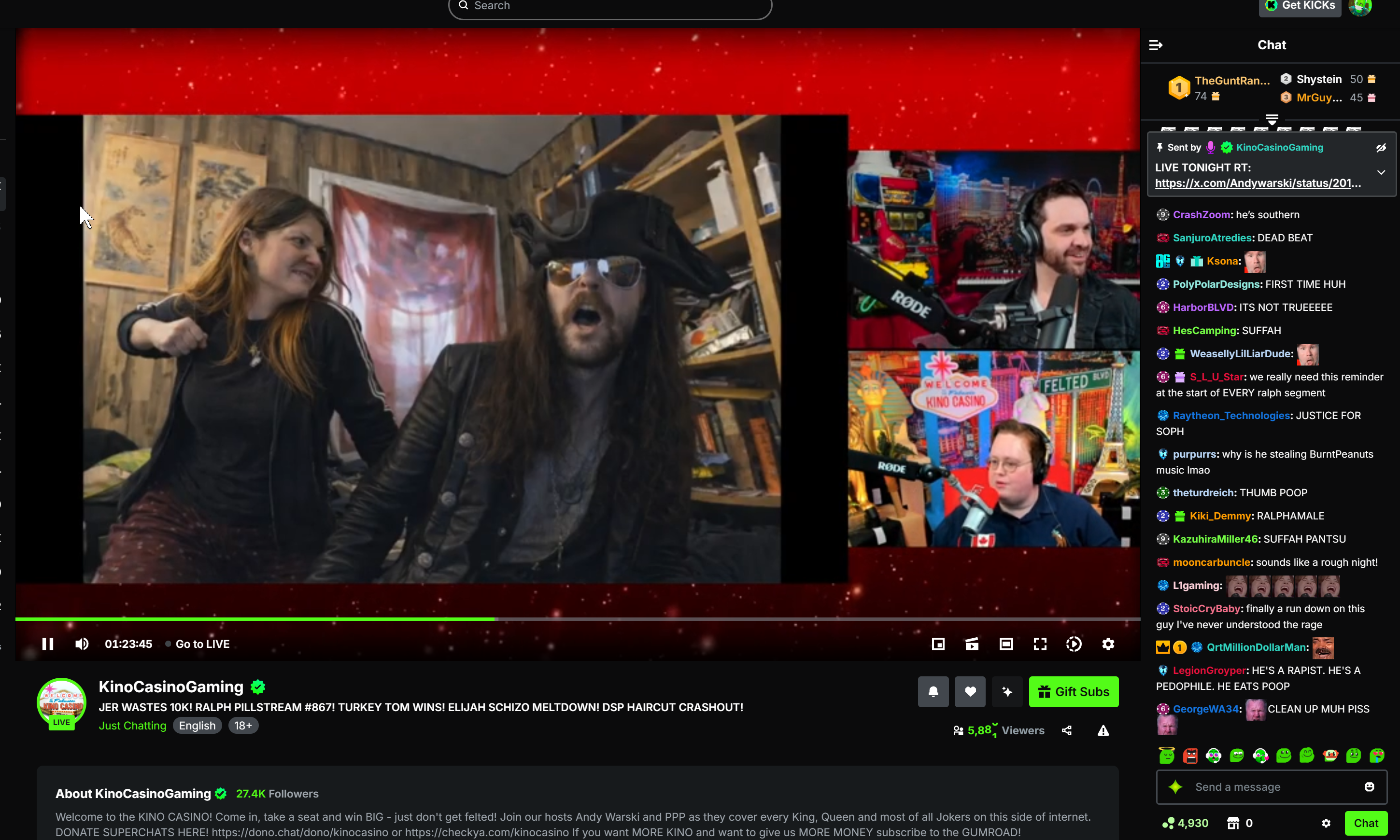Open the pinned x.com Andywarski link
Screen dimensions: 1400x840
1258,183
